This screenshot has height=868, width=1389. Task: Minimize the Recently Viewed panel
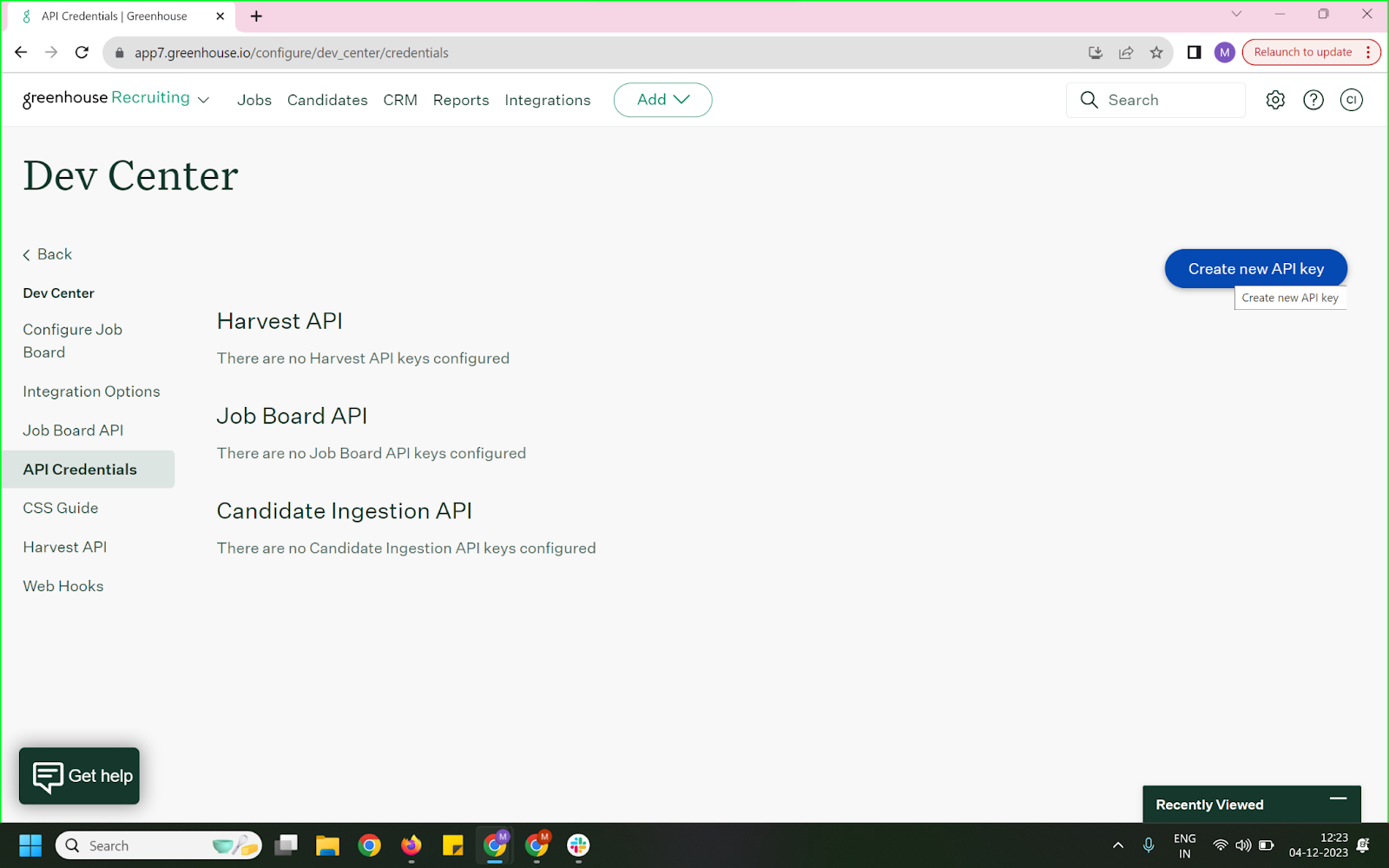pos(1338,799)
